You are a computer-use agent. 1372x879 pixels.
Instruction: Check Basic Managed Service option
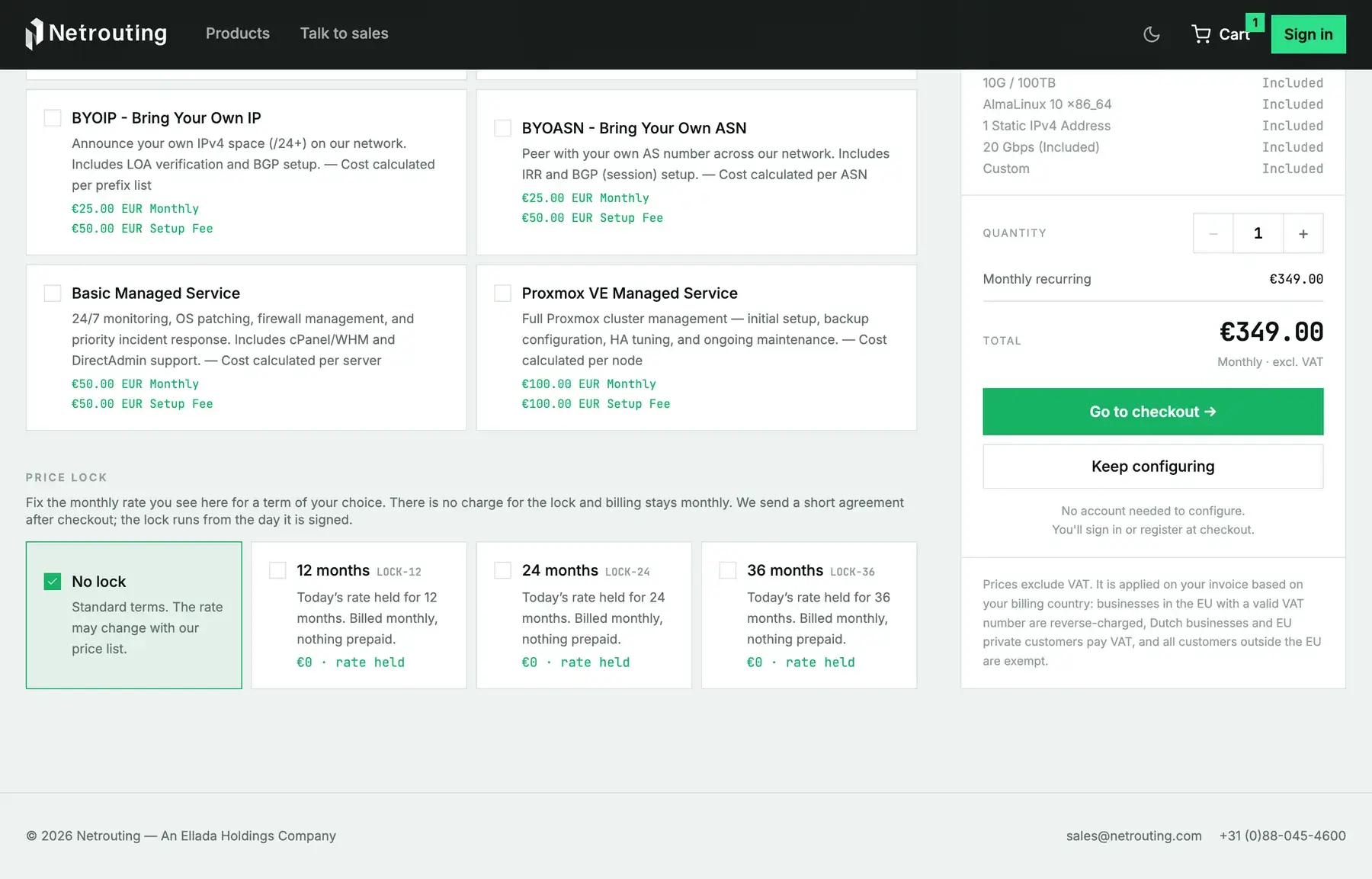53,294
